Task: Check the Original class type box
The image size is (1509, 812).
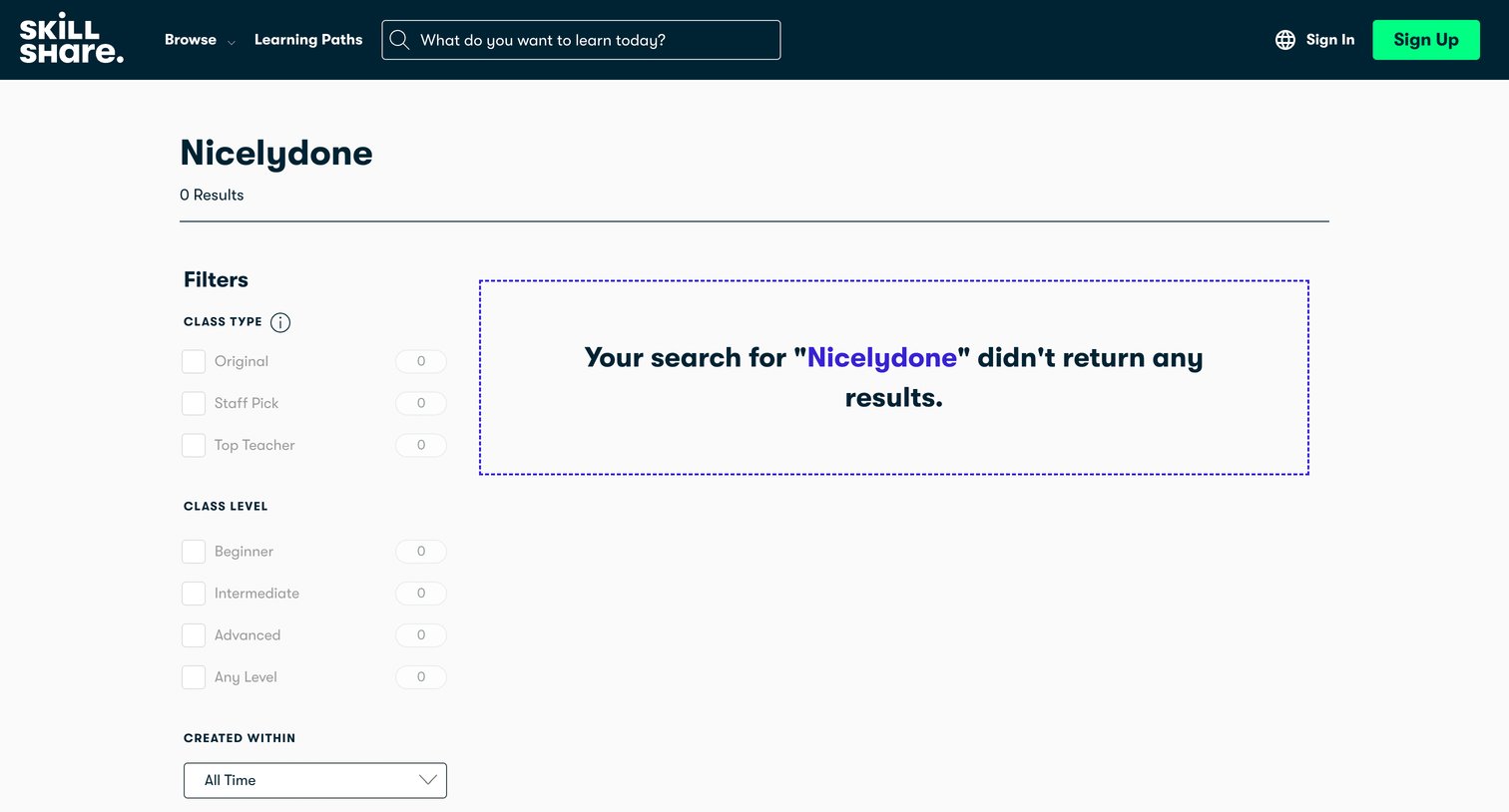Action: pyautogui.click(x=194, y=361)
